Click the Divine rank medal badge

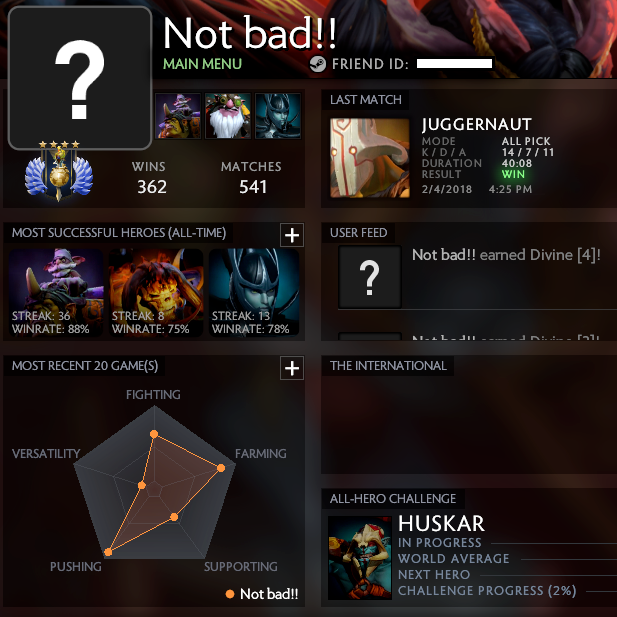tap(59, 171)
